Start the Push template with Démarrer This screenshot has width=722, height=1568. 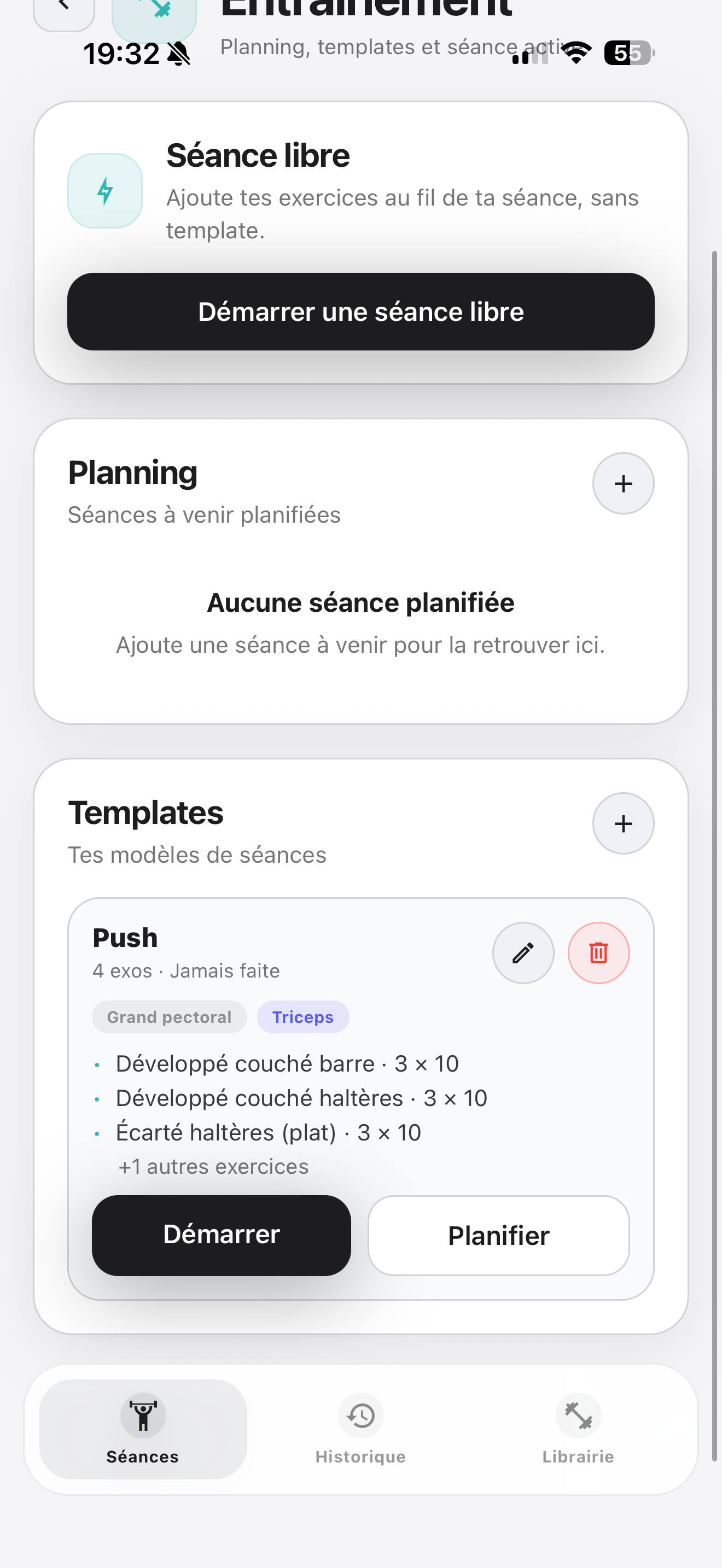(222, 1235)
